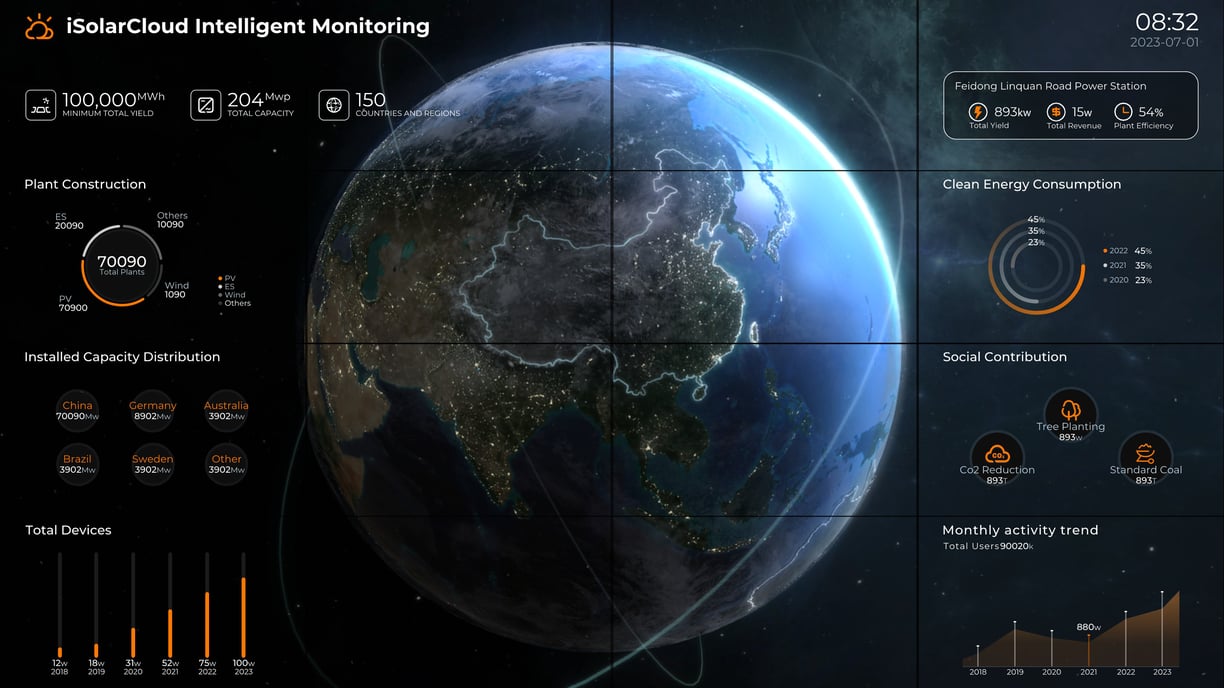Click the Plant Construction heading
The height and width of the screenshot is (688, 1224).
click(x=85, y=184)
